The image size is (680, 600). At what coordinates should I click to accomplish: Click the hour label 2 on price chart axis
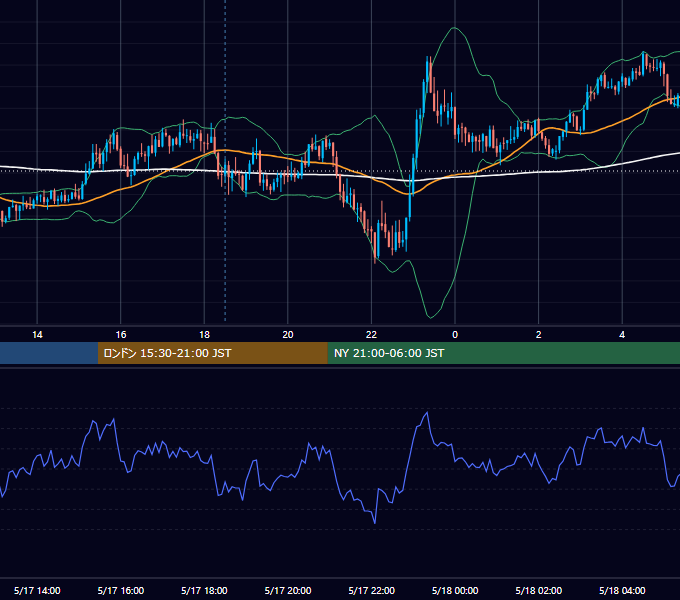pos(539,335)
